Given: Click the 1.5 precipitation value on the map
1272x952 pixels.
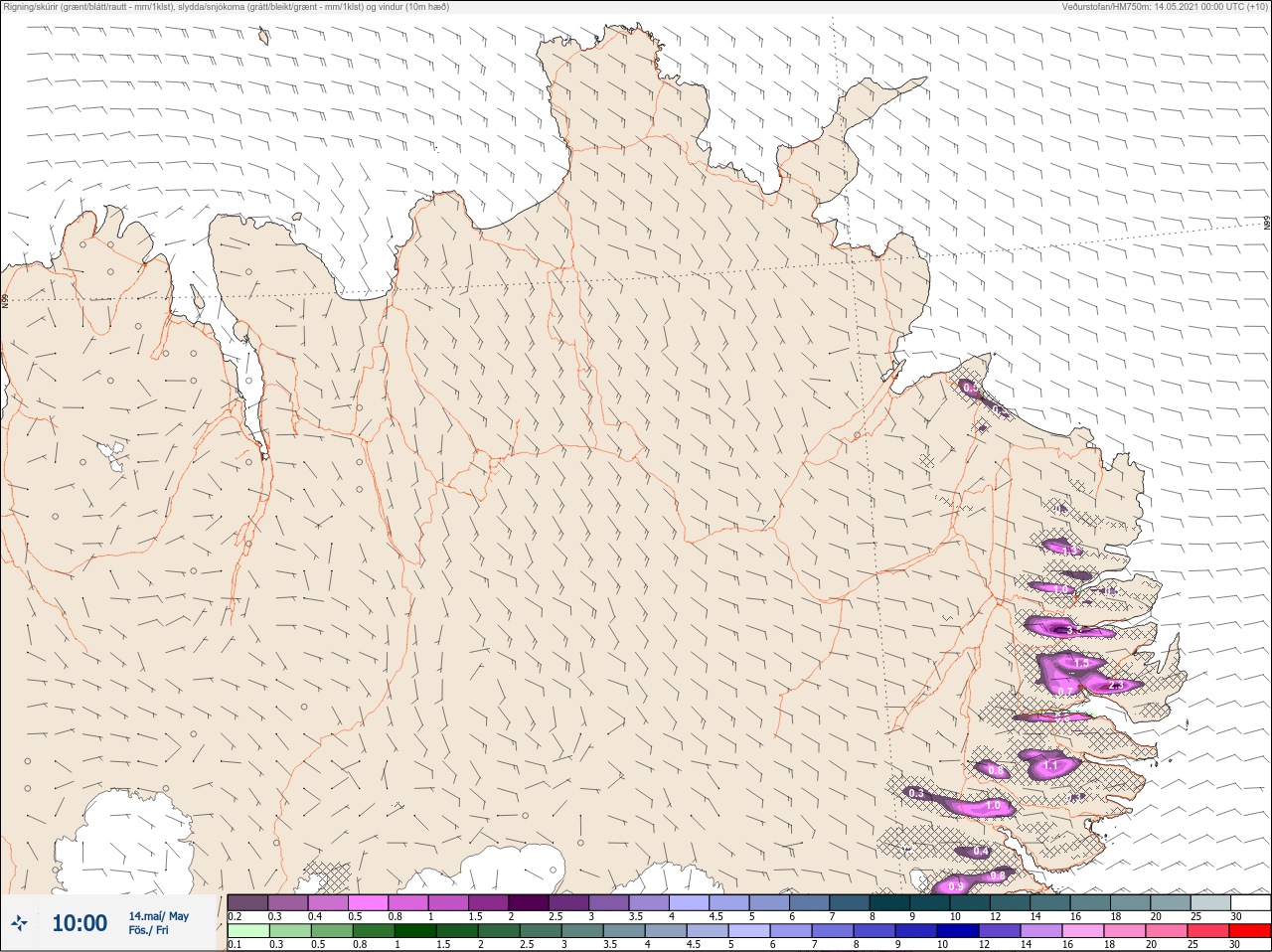Looking at the screenshot, I should tap(1082, 662).
